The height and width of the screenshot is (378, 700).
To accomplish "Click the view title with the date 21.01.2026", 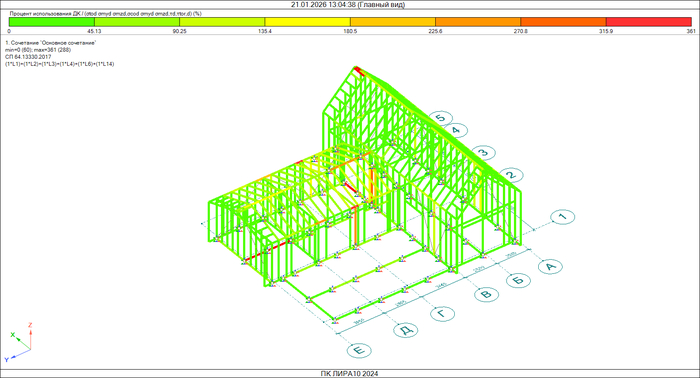I will (348, 4).
